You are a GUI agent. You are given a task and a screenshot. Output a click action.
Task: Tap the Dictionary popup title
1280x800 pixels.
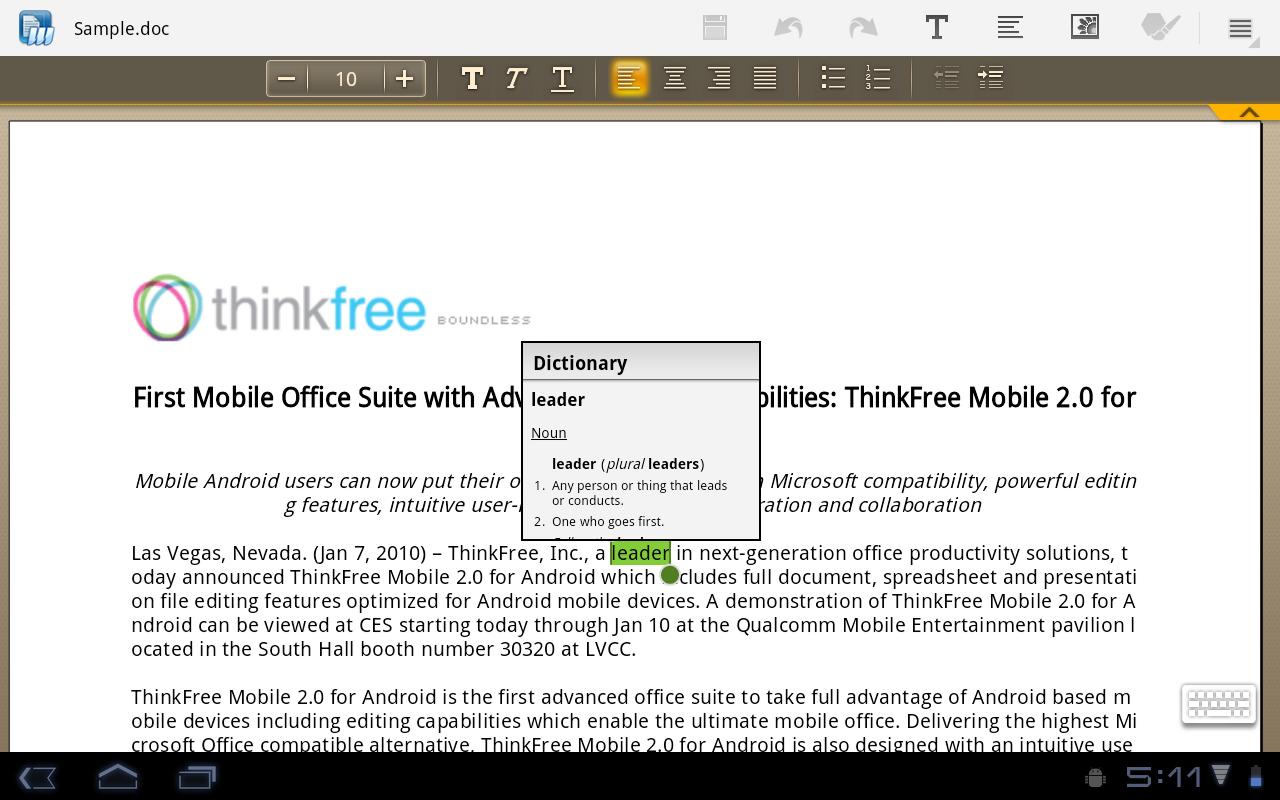580,363
